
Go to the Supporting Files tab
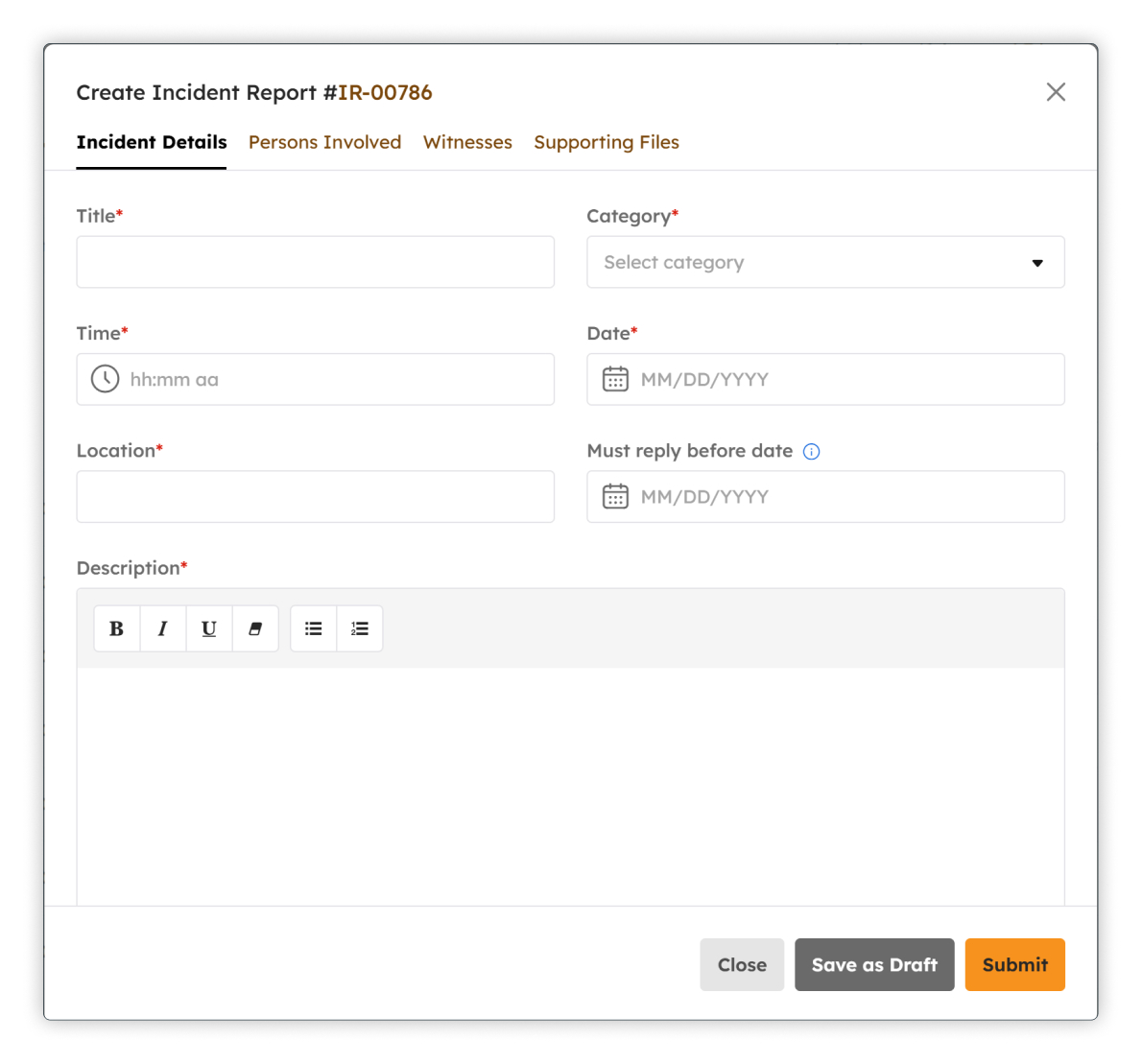pos(607,142)
